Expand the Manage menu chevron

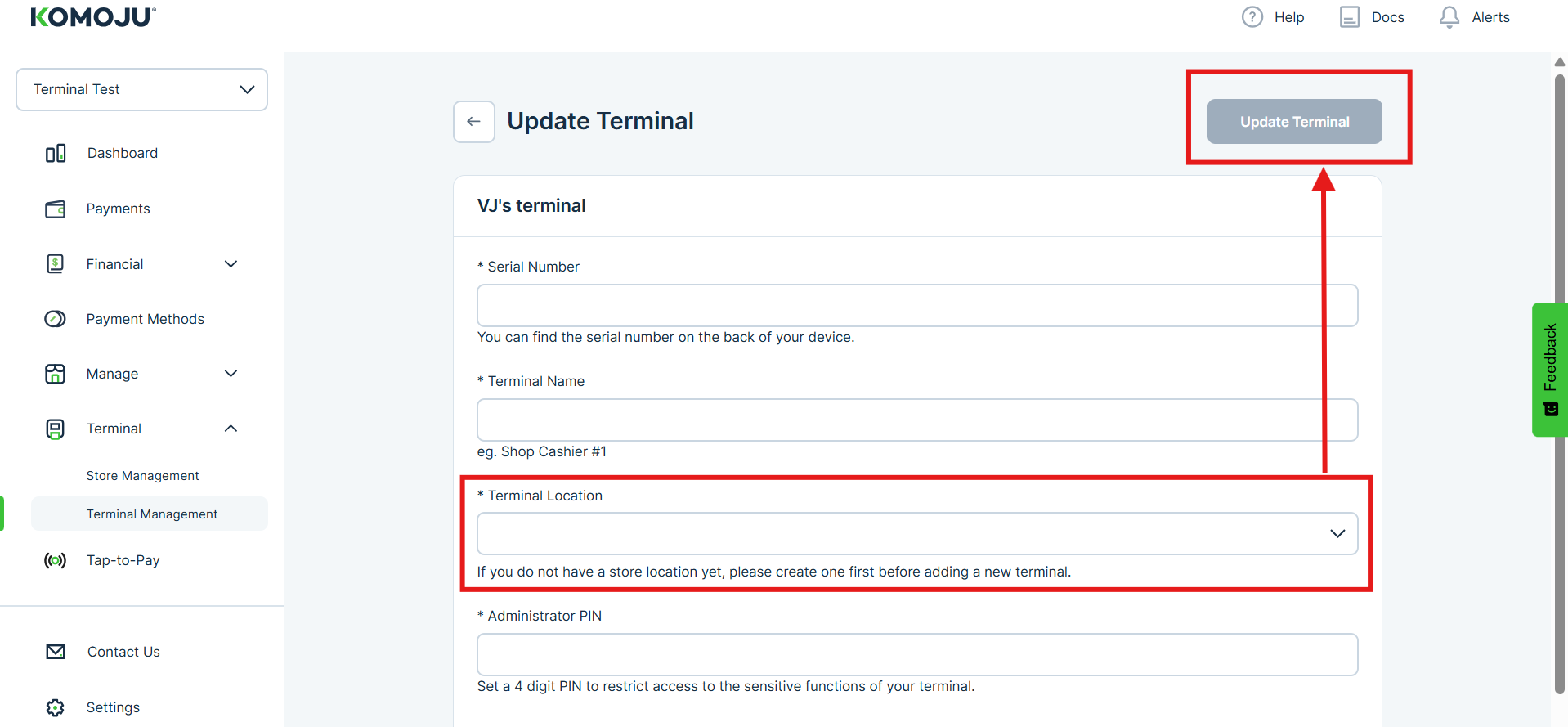[x=231, y=374]
